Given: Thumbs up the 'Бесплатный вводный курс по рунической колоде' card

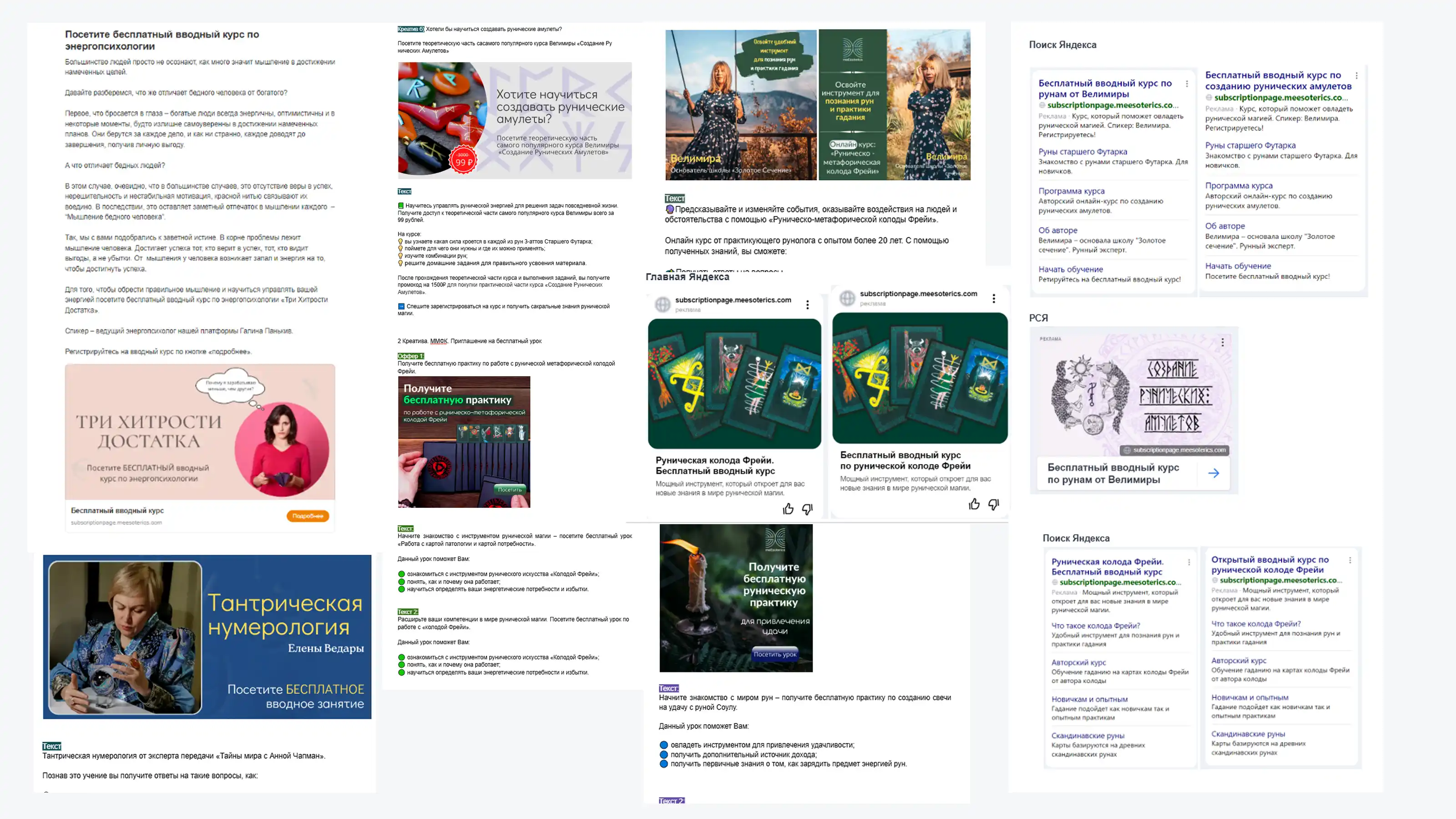Looking at the screenshot, I should point(974,504).
